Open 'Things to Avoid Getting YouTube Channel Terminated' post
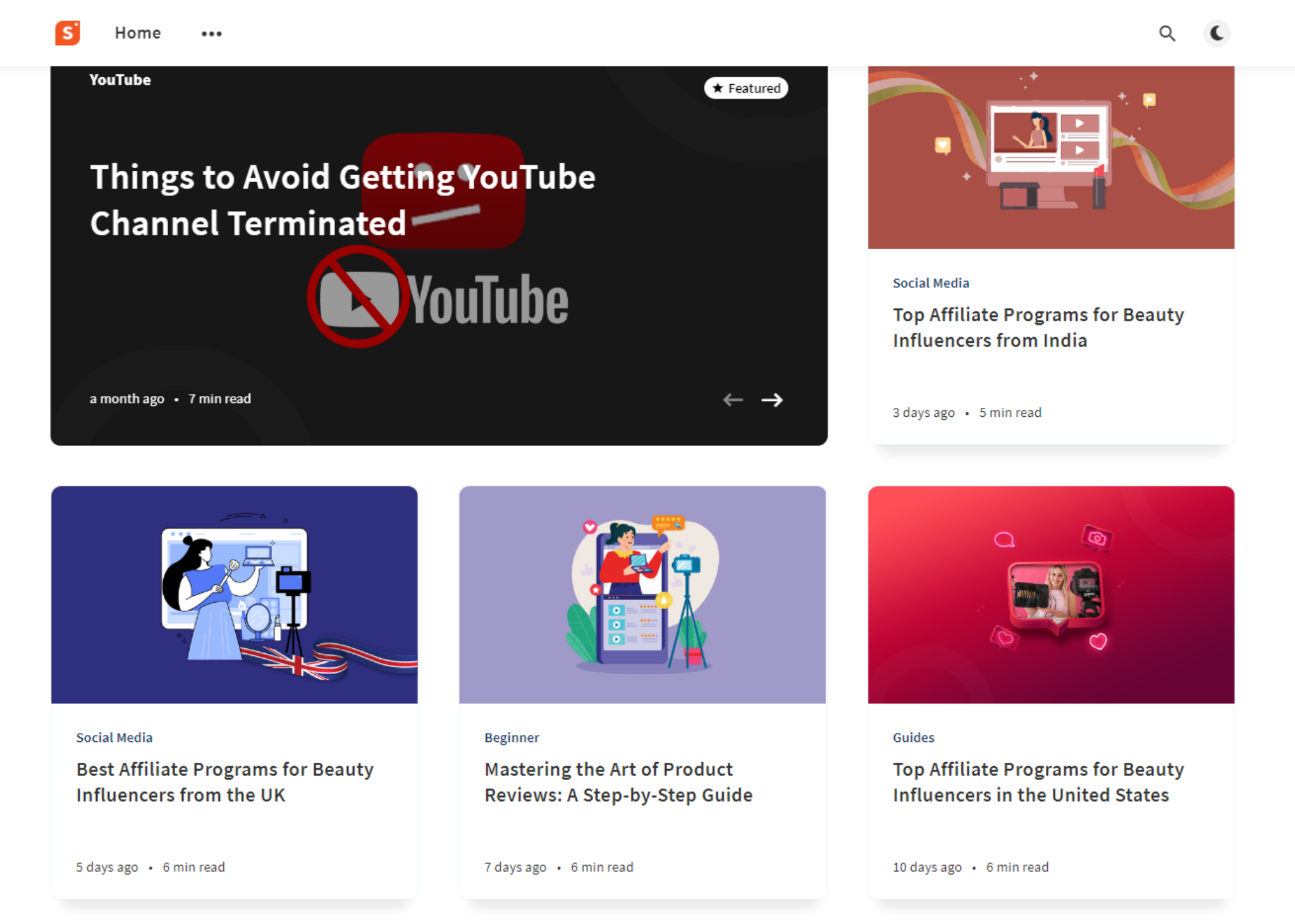 [x=343, y=200]
